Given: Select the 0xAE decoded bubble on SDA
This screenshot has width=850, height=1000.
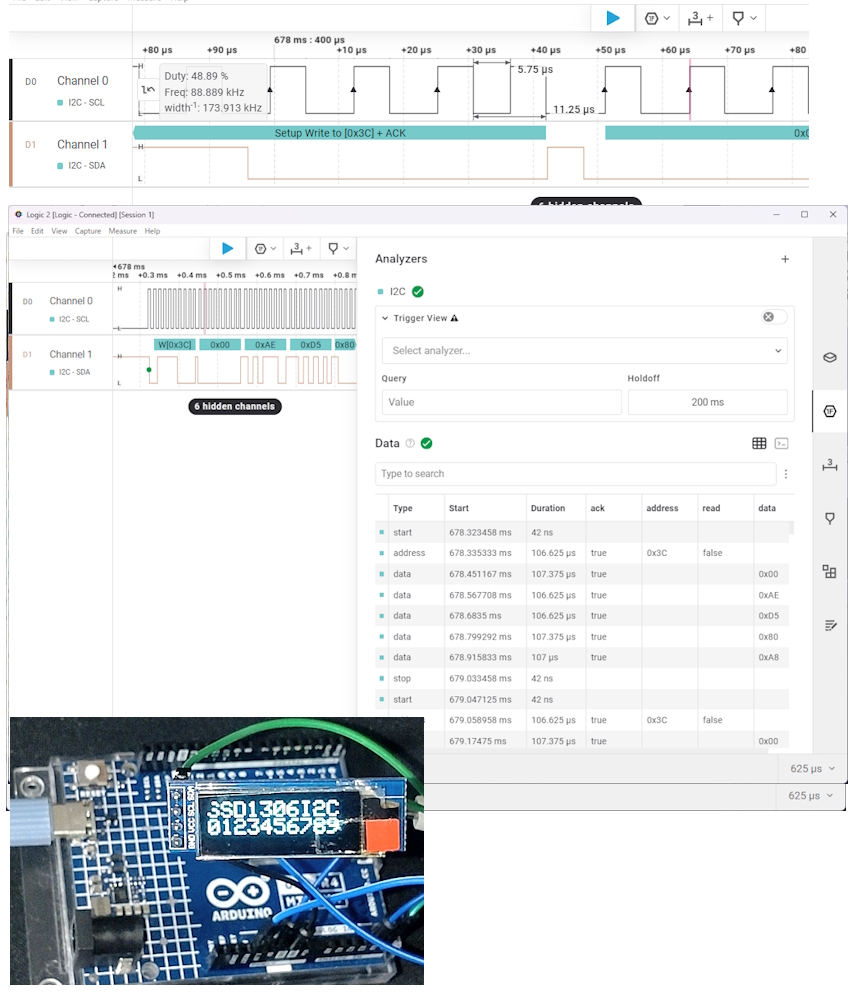Looking at the screenshot, I should (265, 345).
